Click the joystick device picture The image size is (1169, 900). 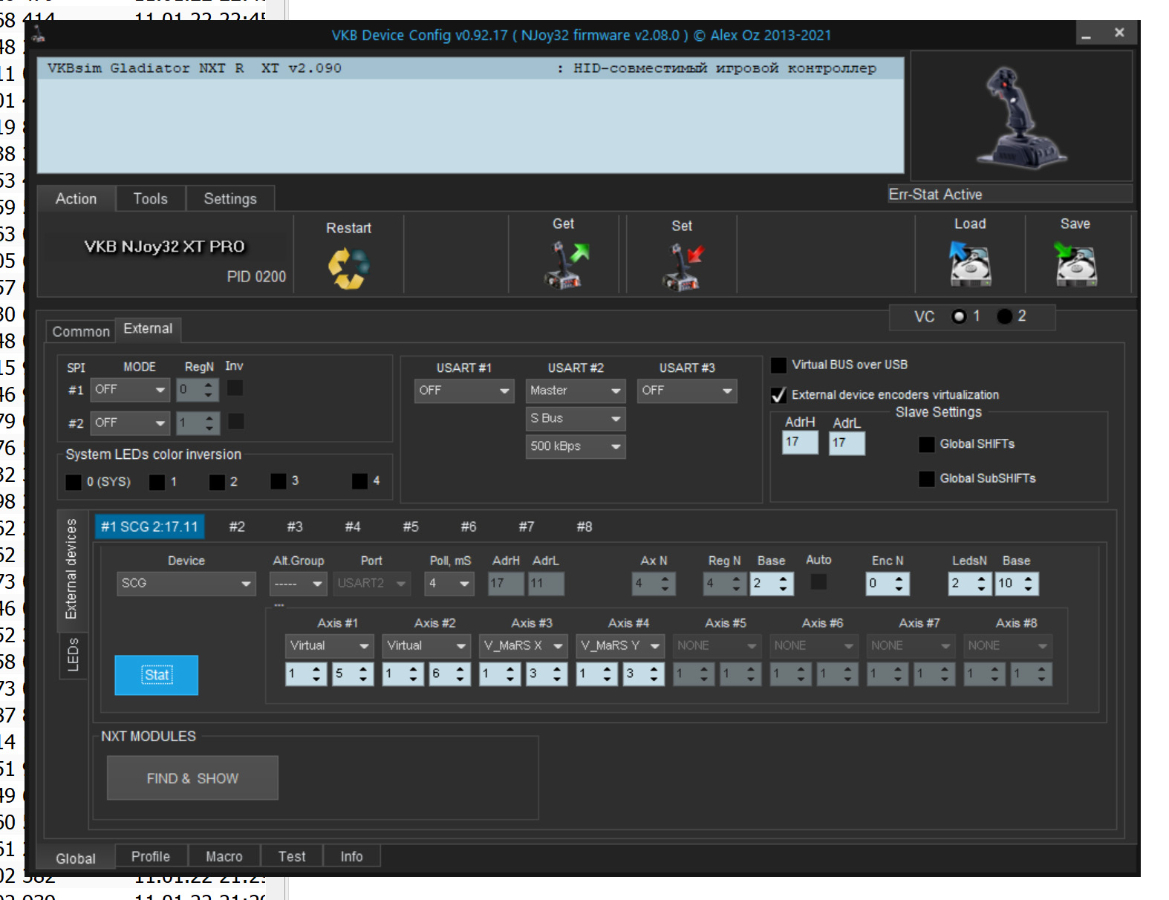[1020, 116]
